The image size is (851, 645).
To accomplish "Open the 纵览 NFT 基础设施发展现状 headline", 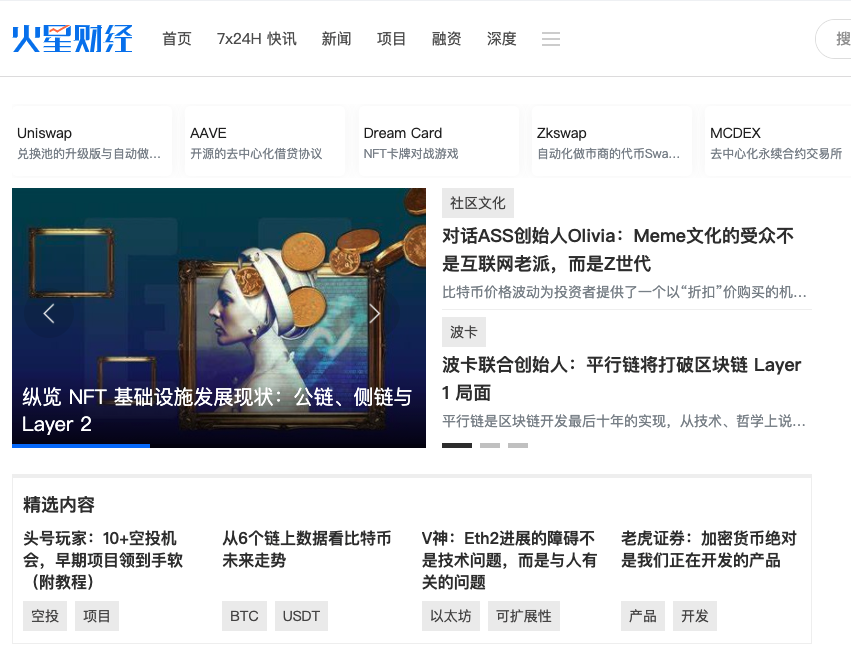I will 217,410.
